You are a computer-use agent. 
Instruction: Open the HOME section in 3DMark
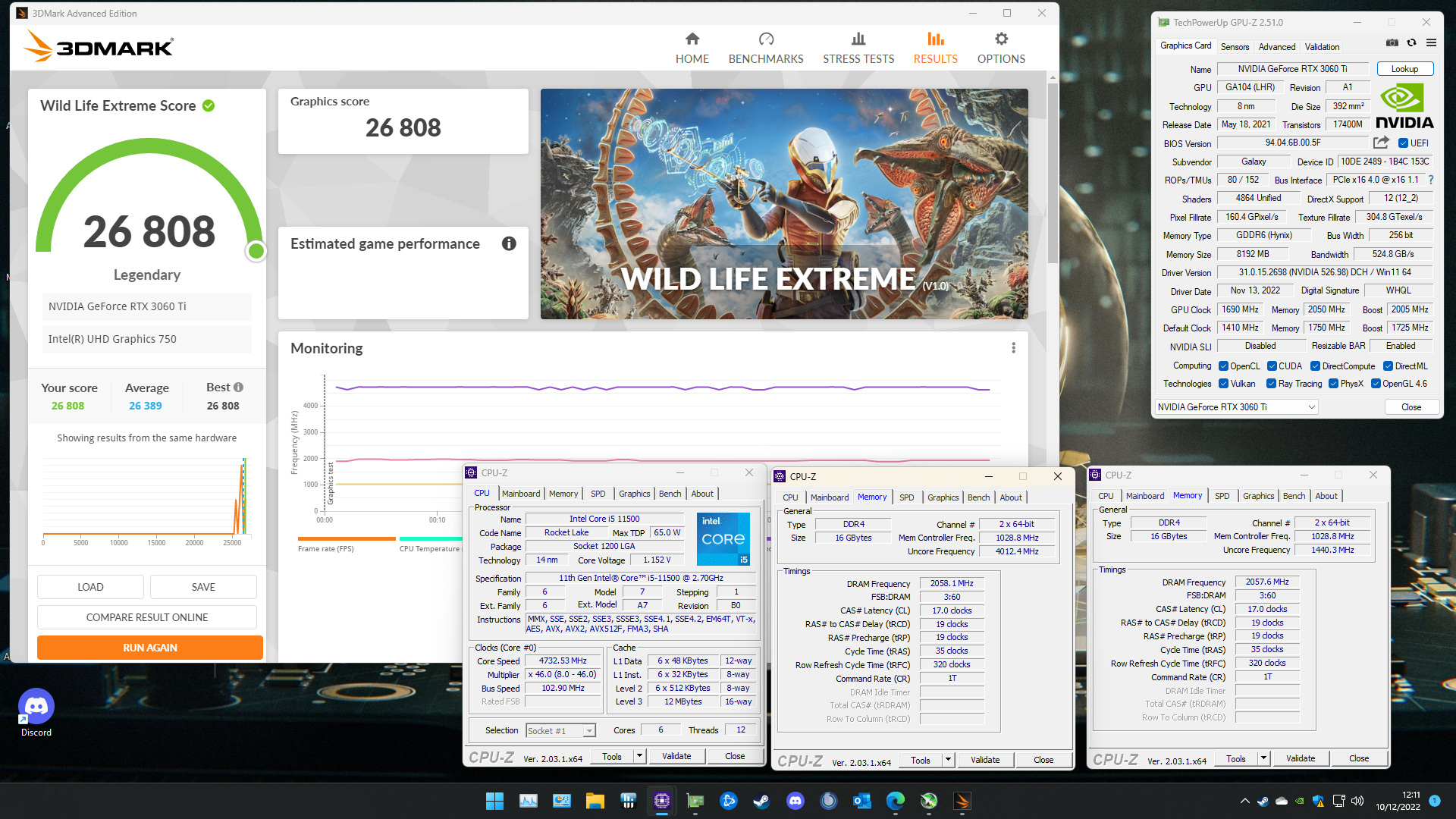(692, 48)
